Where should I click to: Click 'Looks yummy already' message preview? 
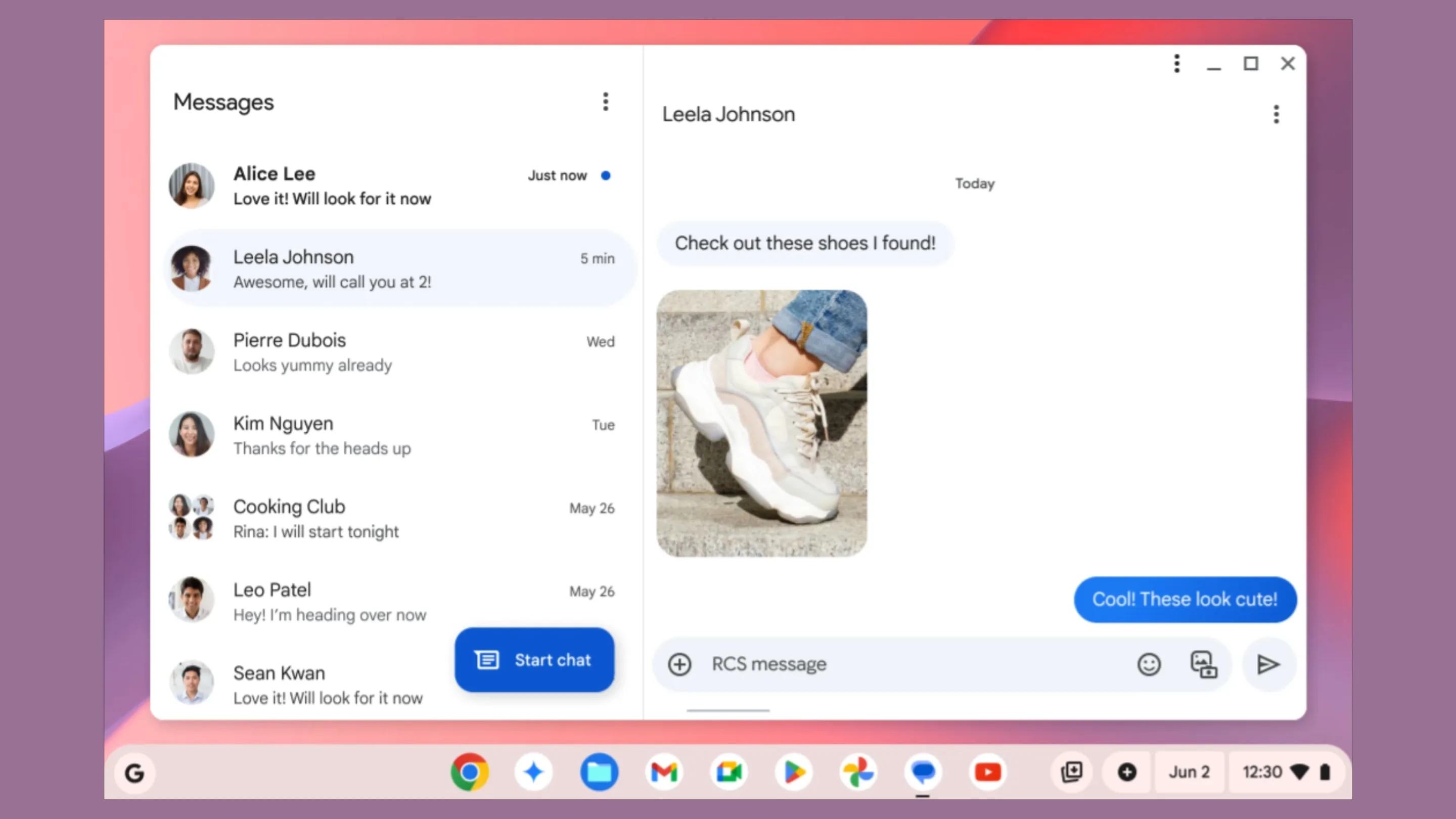[x=312, y=366]
